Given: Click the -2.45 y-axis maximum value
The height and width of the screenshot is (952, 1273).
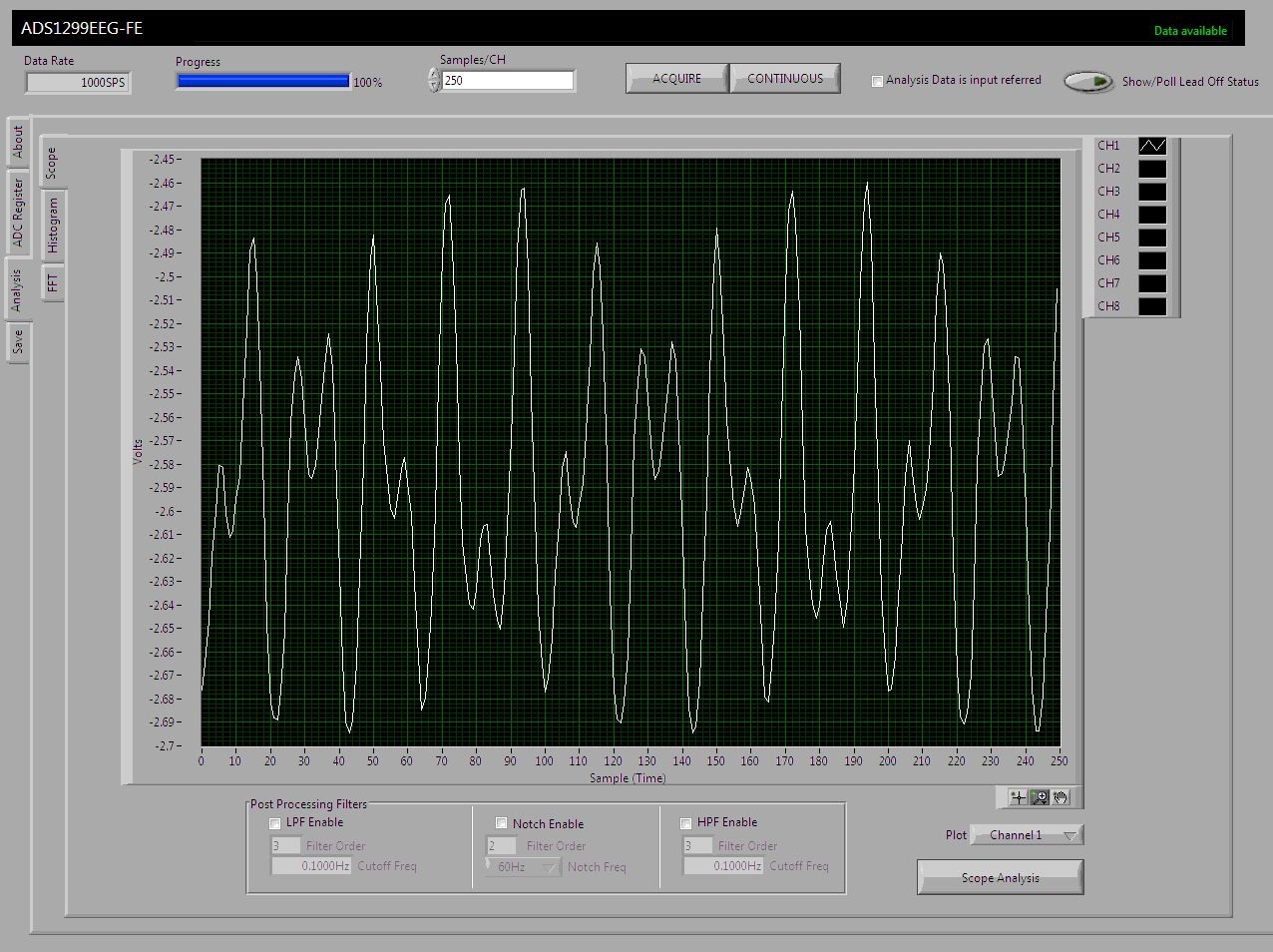Looking at the screenshot, I should (x=165, y=160).
